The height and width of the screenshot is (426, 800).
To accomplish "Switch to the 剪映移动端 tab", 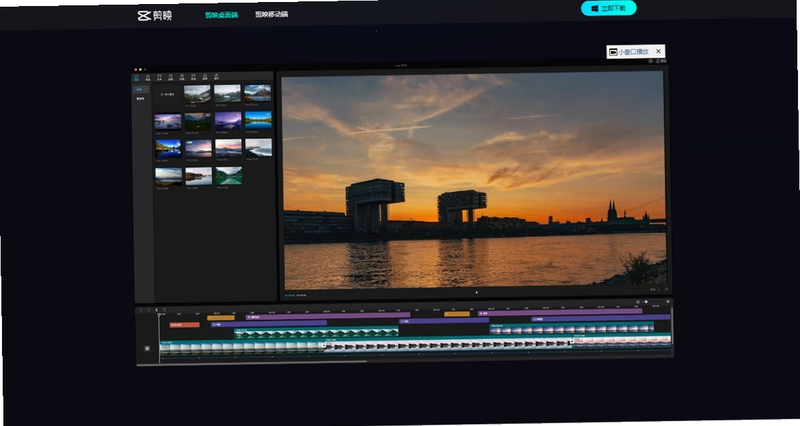I will click(271, 14).
